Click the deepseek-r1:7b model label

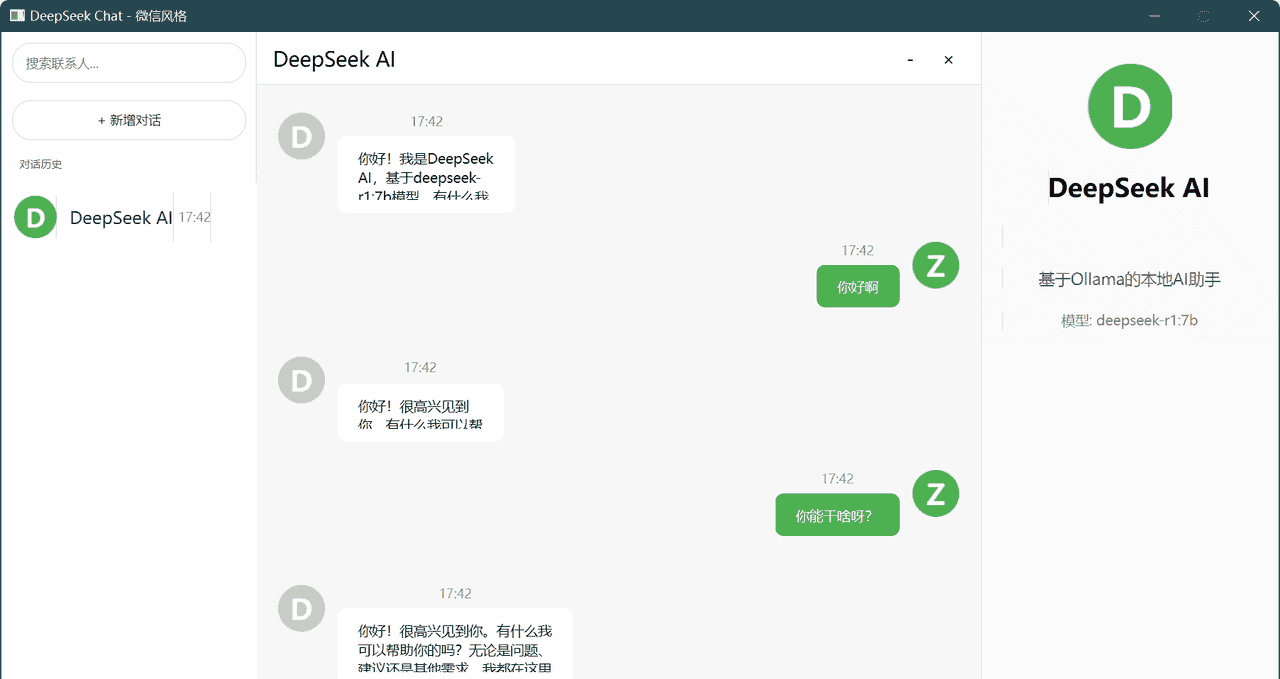coord(1129,320)
